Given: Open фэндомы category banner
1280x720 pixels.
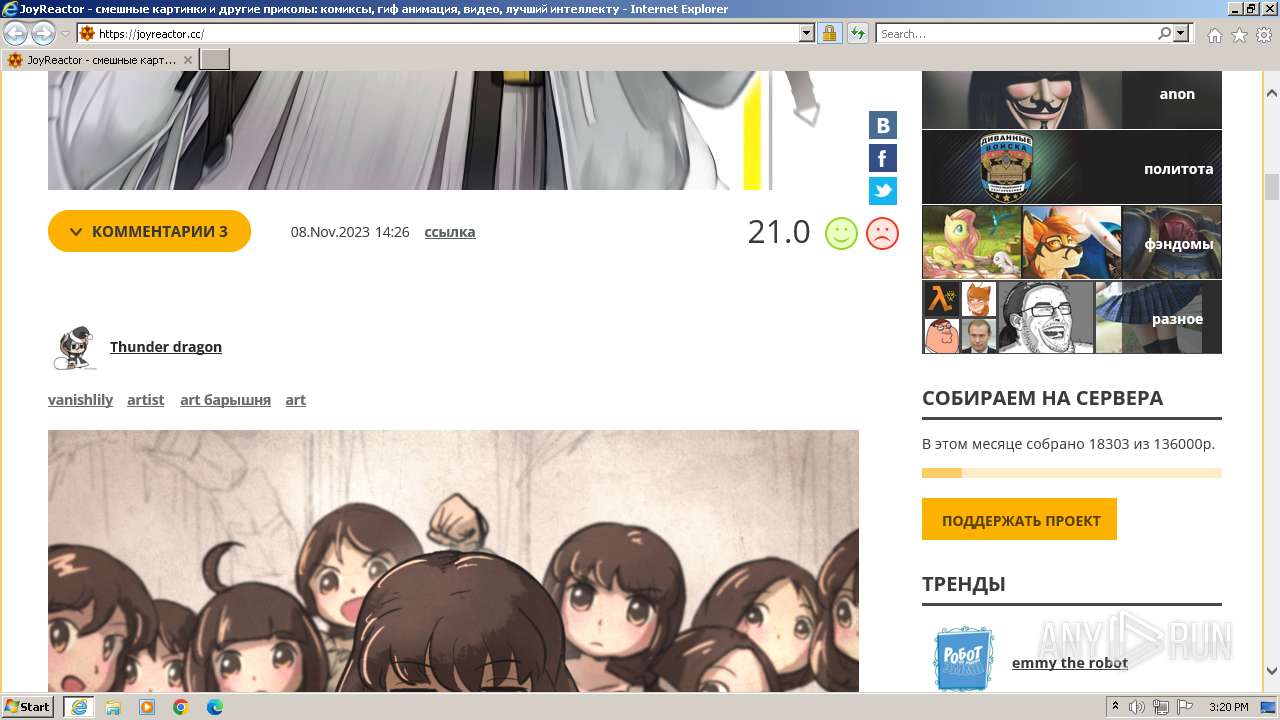Looking at the screenshot, I should point(1072,242).
